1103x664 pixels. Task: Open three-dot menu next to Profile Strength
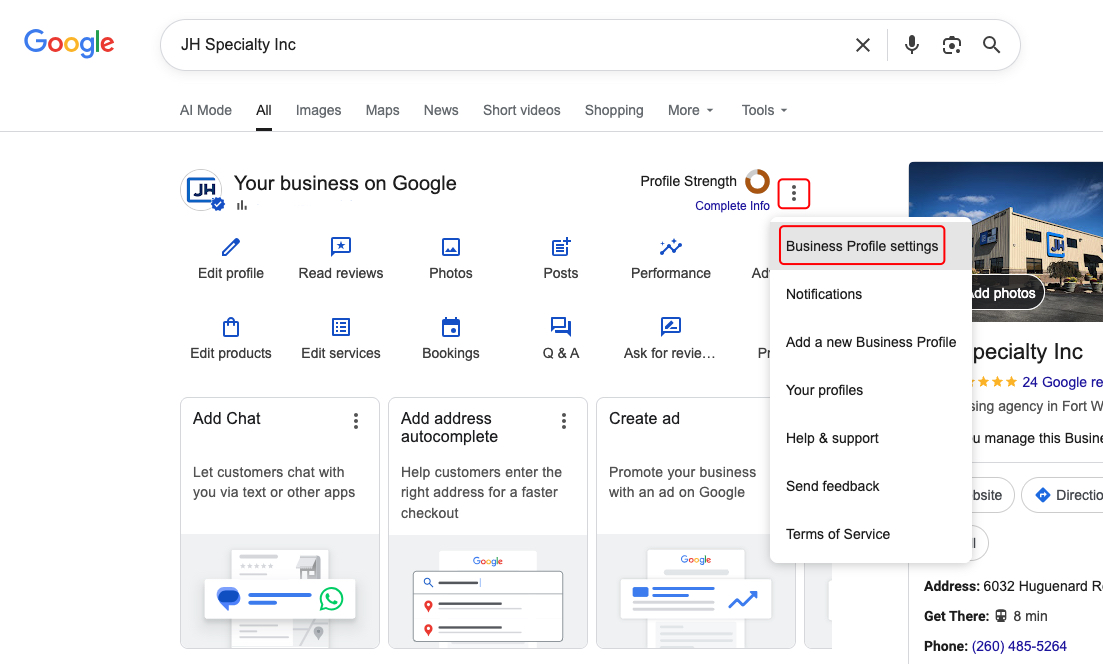(793, 193)
